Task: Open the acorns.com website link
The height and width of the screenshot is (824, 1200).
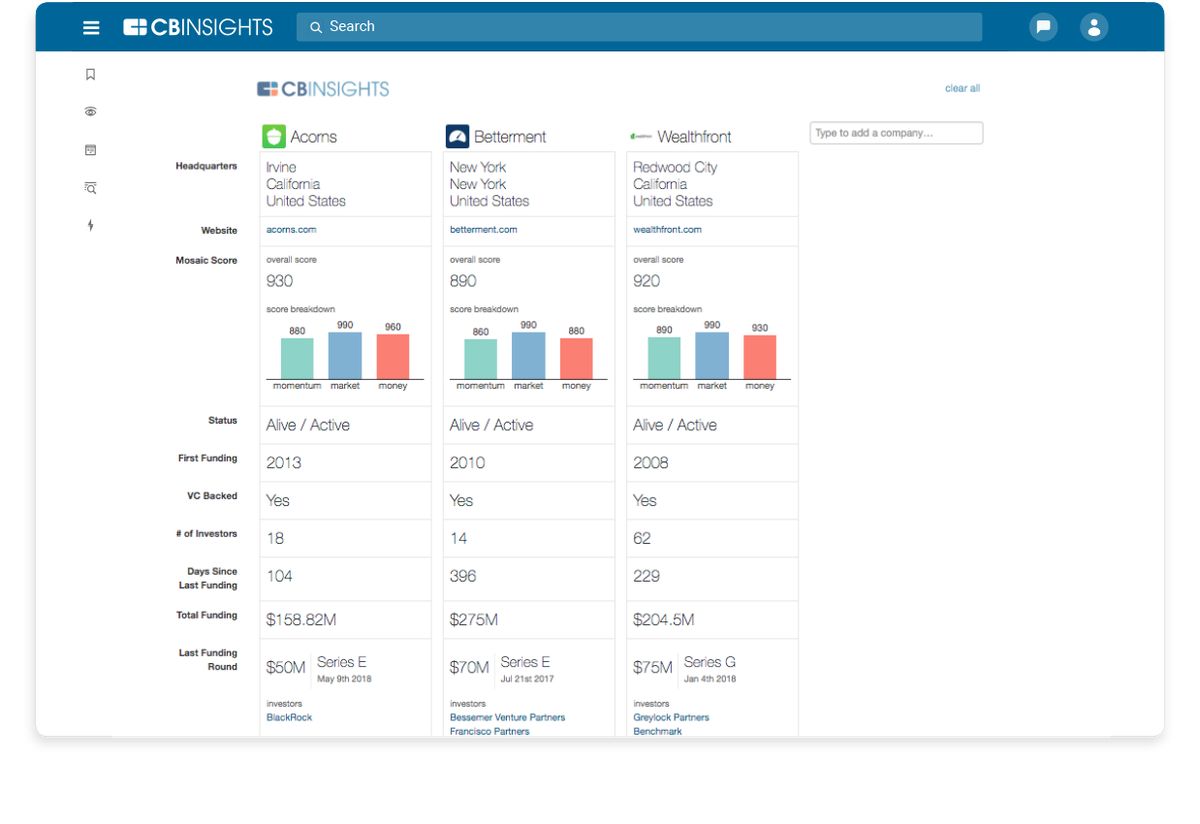Action: tap(291, 230)
